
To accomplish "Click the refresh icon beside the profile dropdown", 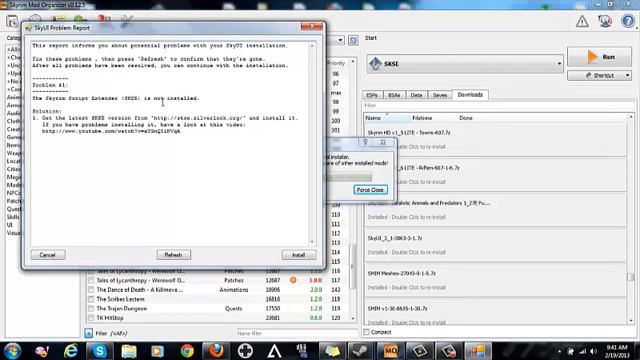I will click(353, 40).
